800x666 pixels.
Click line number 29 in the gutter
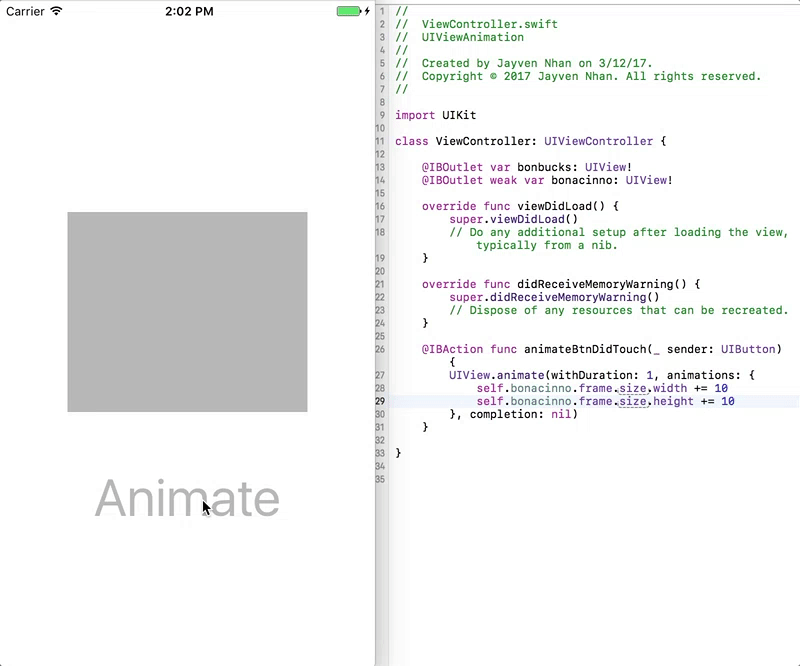380,401
